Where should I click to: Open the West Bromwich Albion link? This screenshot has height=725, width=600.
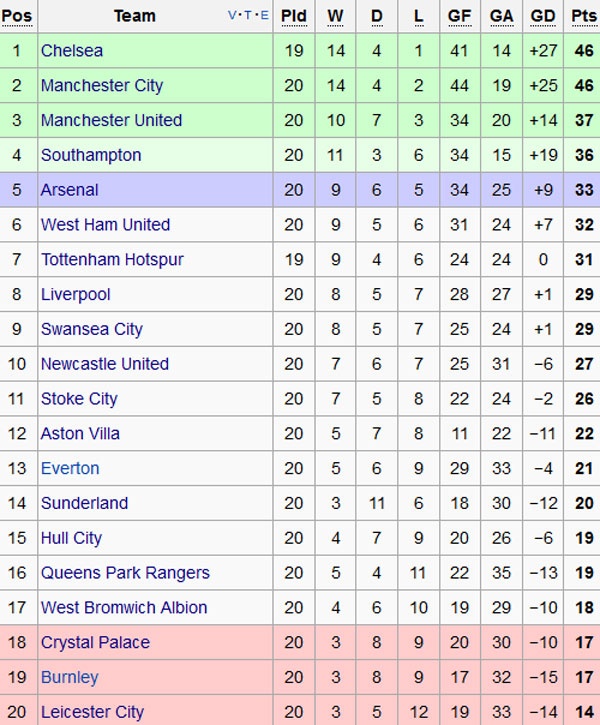(124, 608)
